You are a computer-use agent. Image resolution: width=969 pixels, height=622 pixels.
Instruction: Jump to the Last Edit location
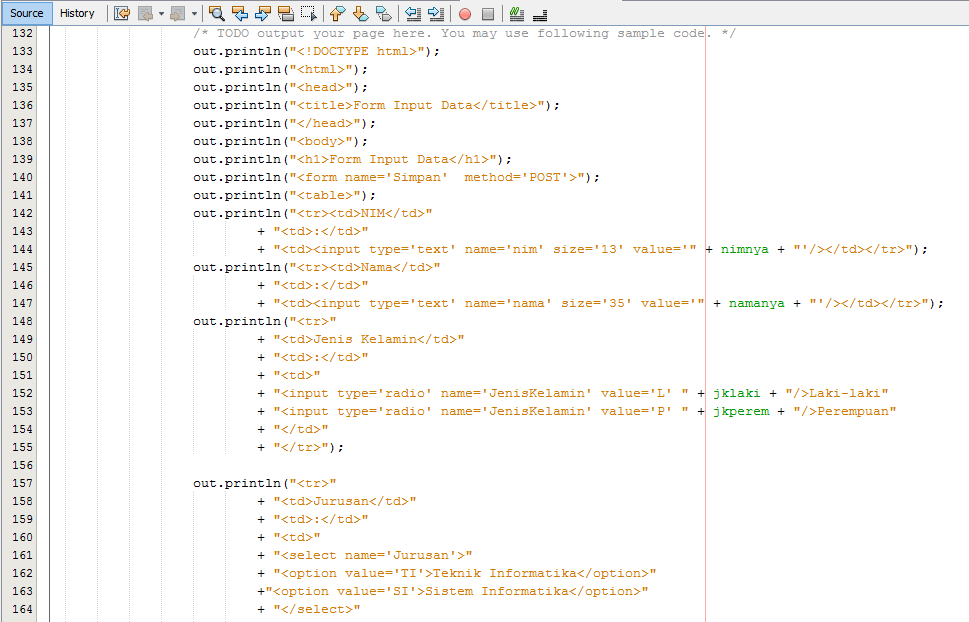[122, 14]
